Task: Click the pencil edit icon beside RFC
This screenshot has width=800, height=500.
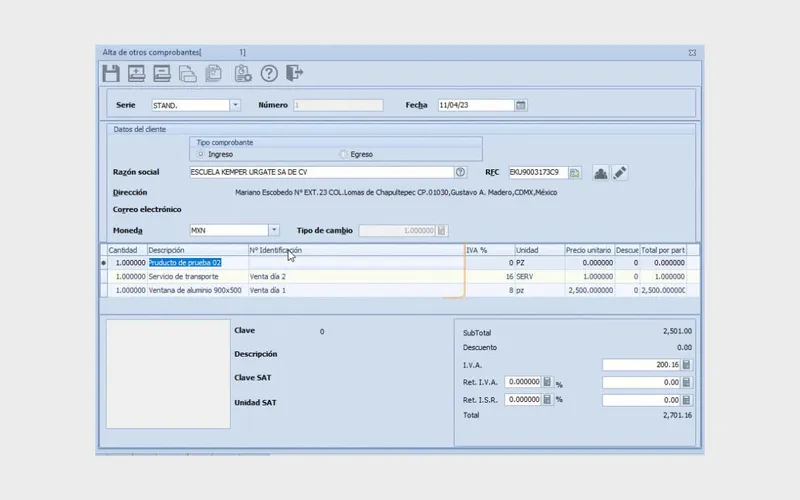Action: 620,173
